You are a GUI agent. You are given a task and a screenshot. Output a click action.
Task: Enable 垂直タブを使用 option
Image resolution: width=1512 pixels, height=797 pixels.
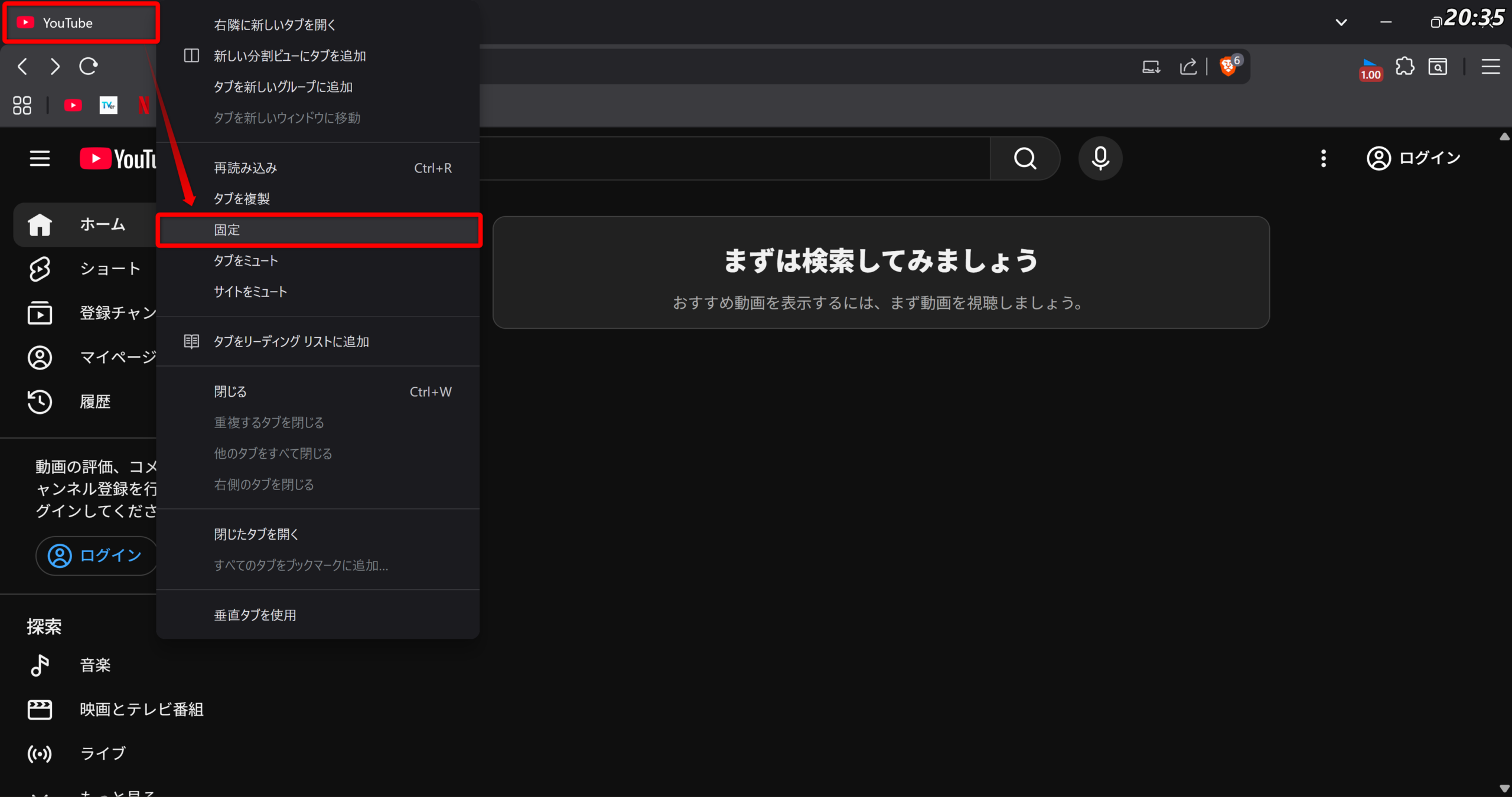click(255, 615)
